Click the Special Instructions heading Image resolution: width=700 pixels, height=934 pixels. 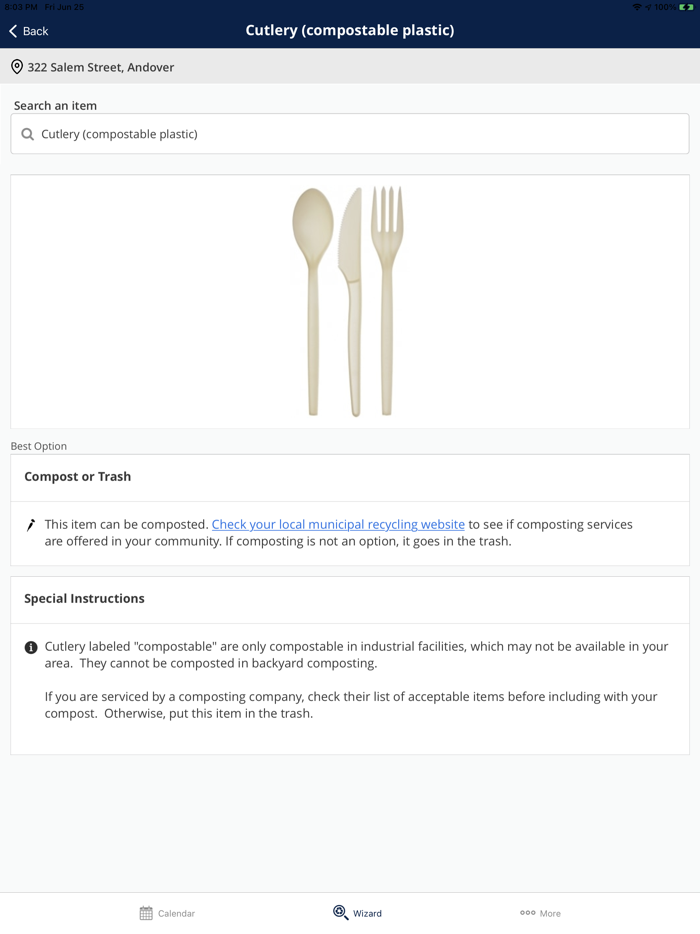point(85,599)
